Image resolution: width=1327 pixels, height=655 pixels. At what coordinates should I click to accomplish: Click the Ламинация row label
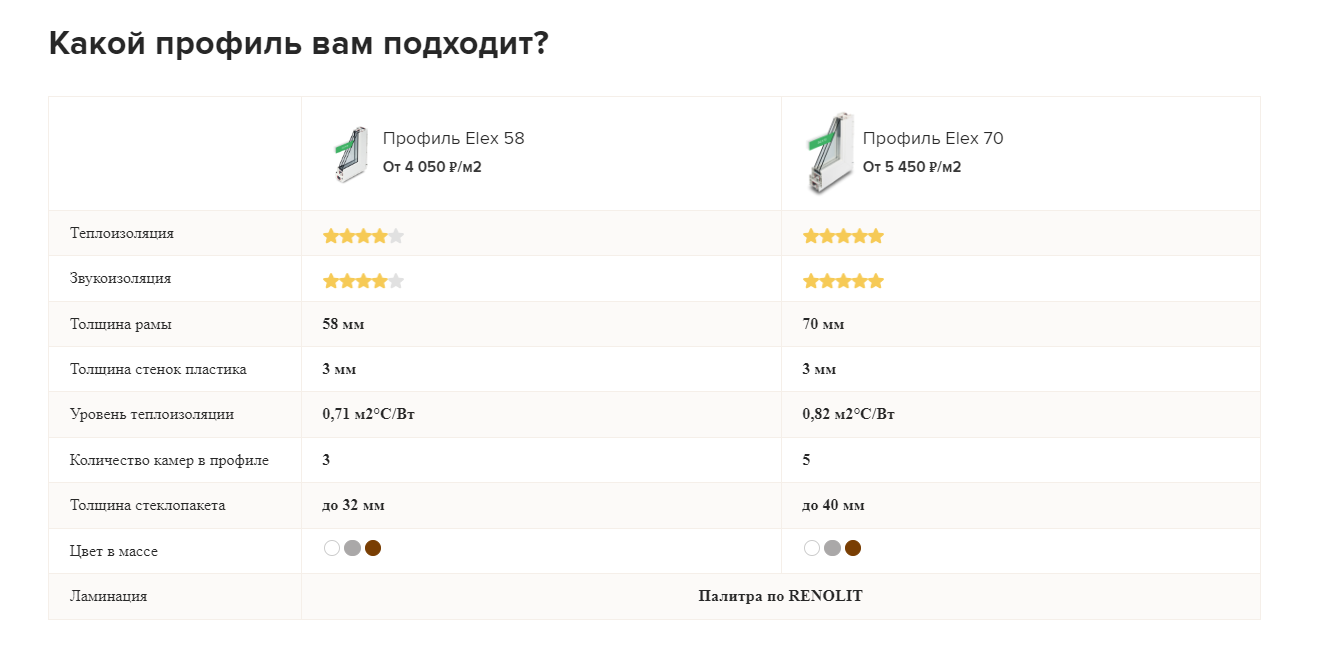[x=109, y=596]
